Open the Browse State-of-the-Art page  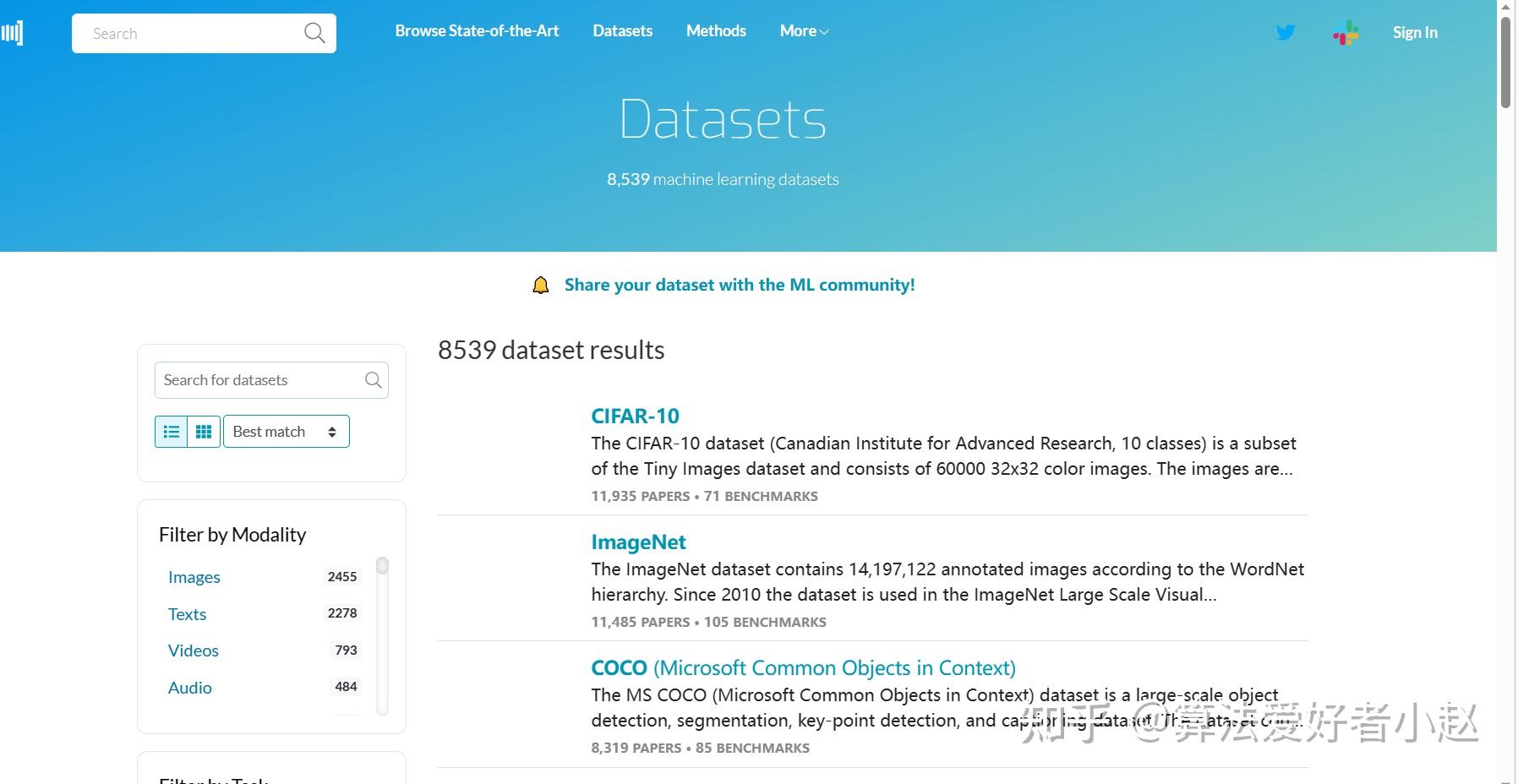point(476,30)
